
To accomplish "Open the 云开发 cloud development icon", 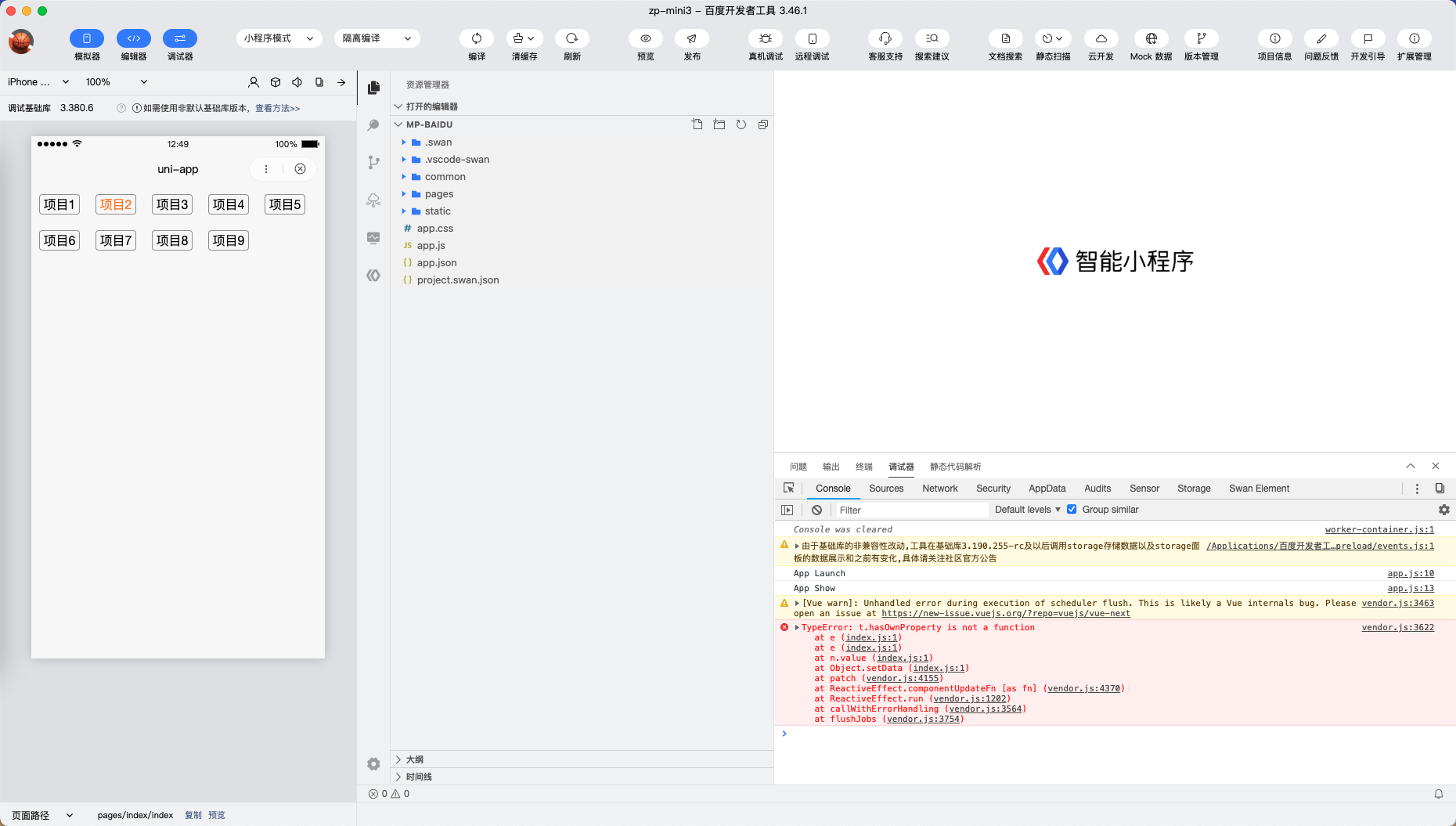I will coord(1100,38).
